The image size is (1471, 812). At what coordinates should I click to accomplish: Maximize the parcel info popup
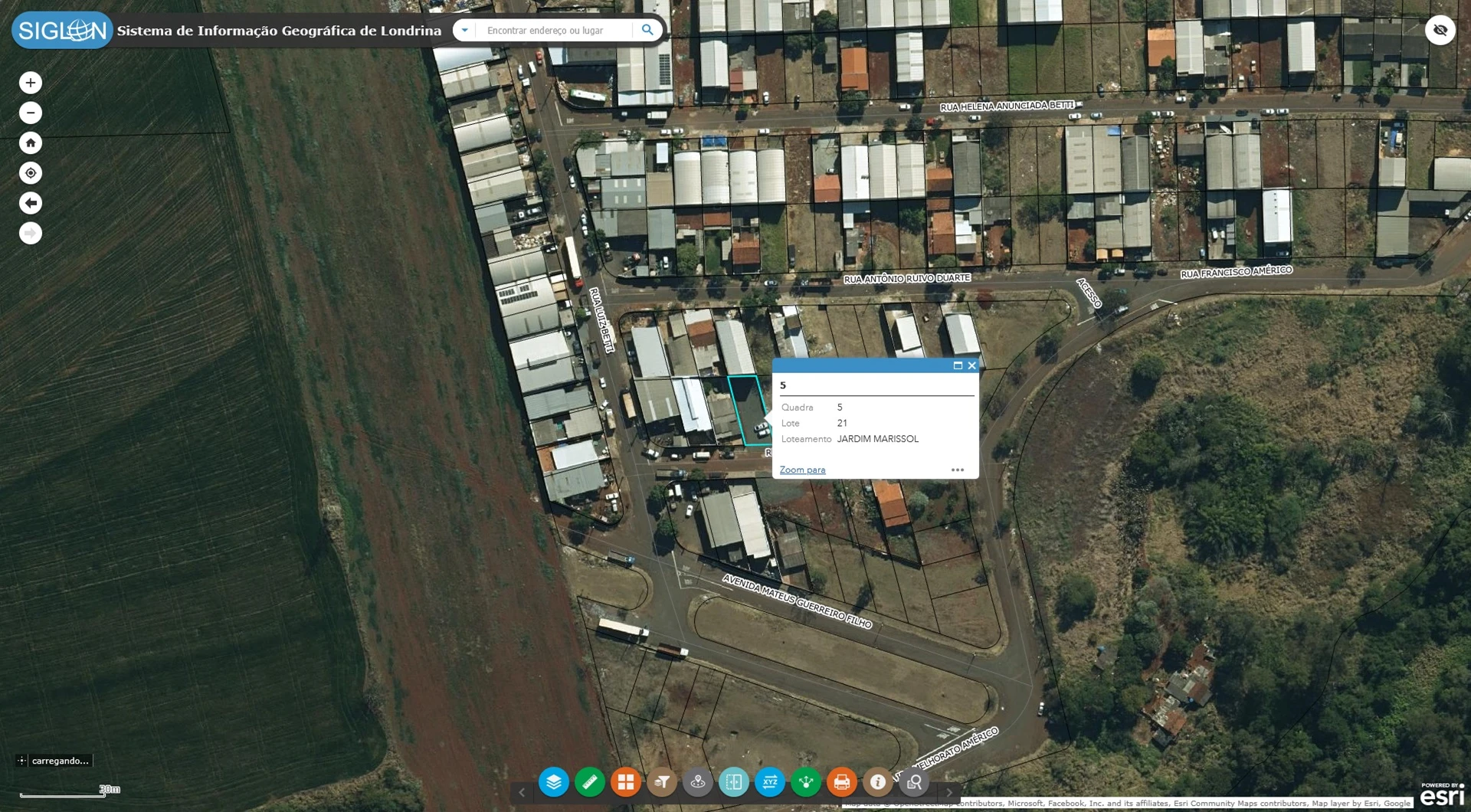(958, 365)
